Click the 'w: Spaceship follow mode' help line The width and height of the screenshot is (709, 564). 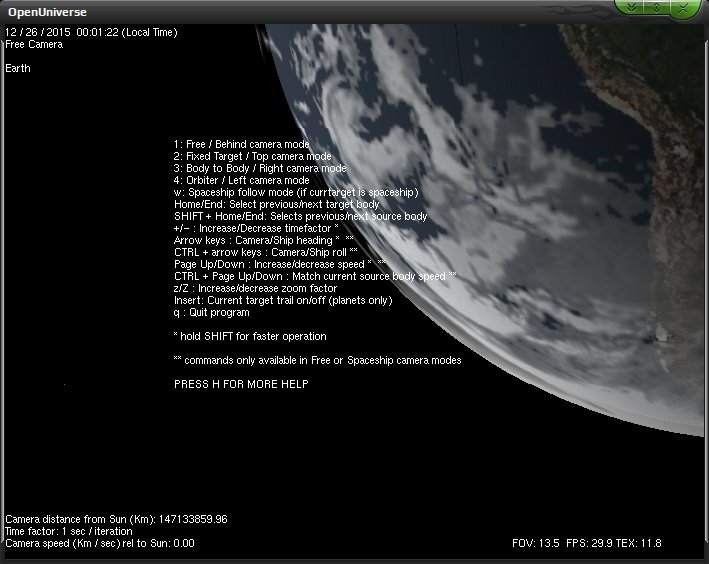[296, 192]
